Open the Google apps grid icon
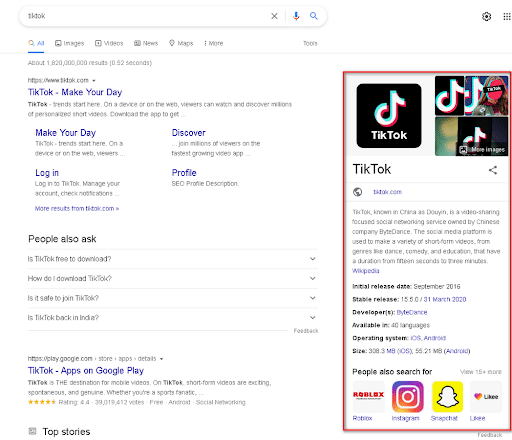Viewport: 512px width, 440px height. pyautogui.click(x=507, y=16)
